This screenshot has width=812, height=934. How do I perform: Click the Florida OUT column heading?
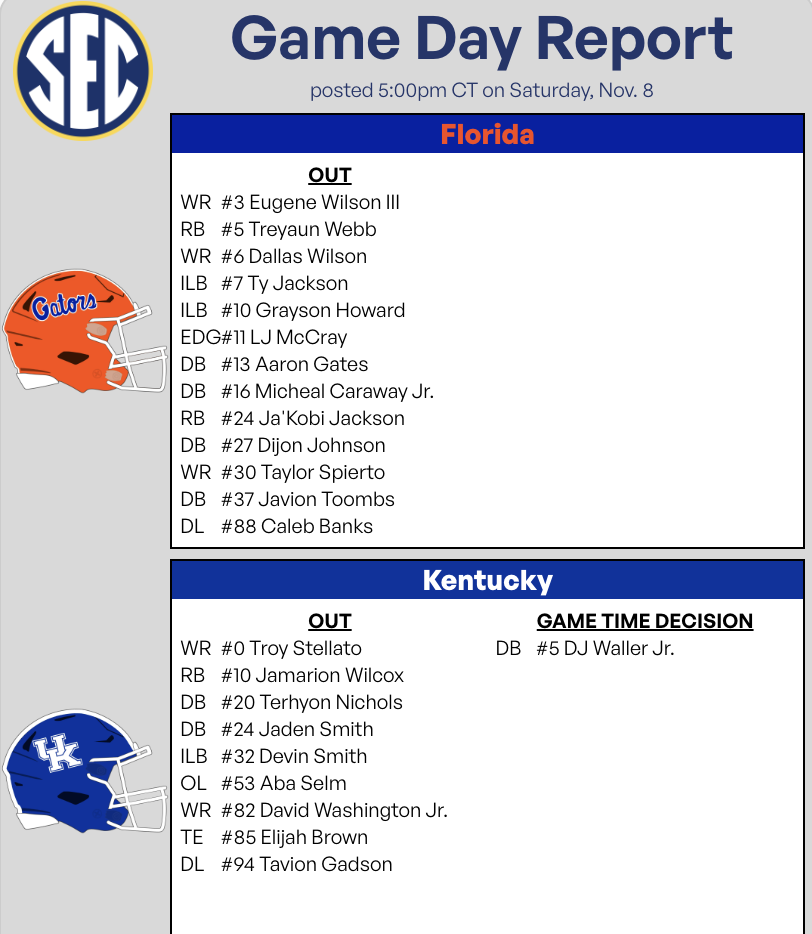[330, 175]
